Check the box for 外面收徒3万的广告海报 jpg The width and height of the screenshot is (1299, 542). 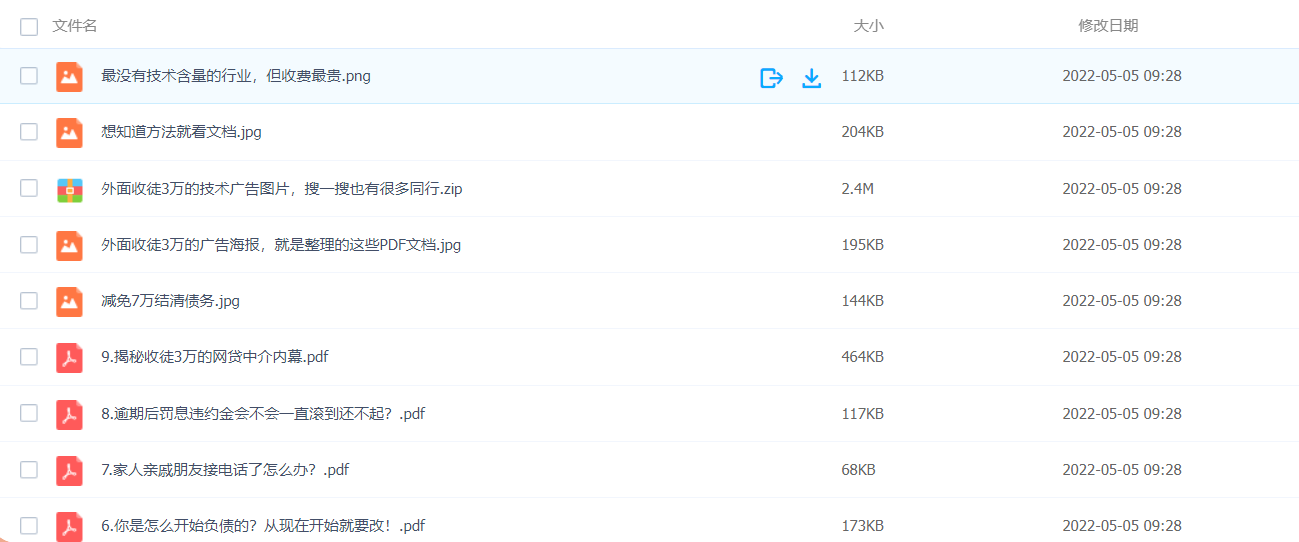coord(29,245)
